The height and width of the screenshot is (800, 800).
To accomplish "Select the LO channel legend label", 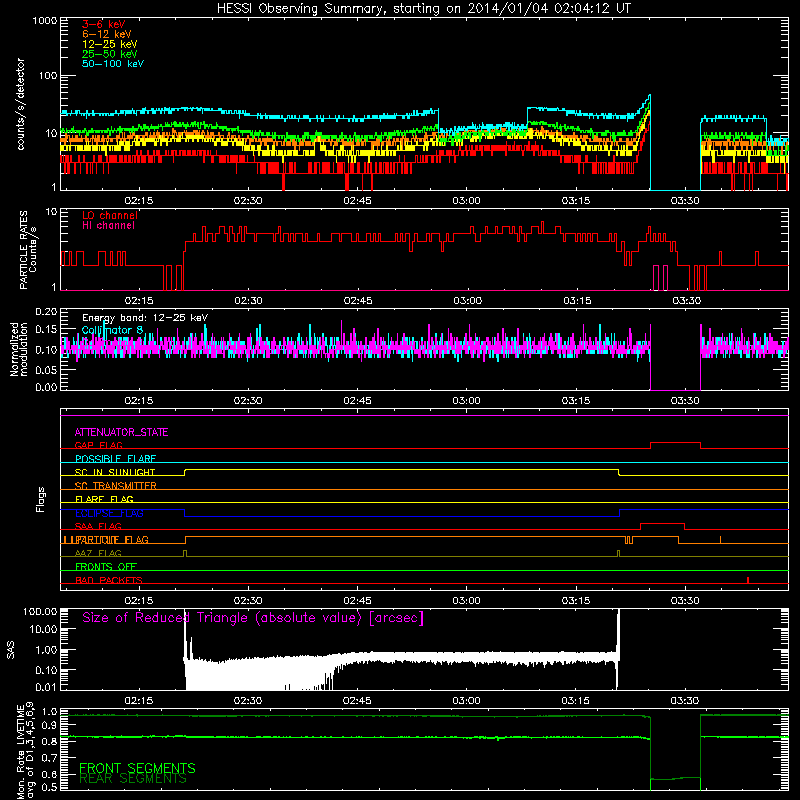I will point(110,215).
